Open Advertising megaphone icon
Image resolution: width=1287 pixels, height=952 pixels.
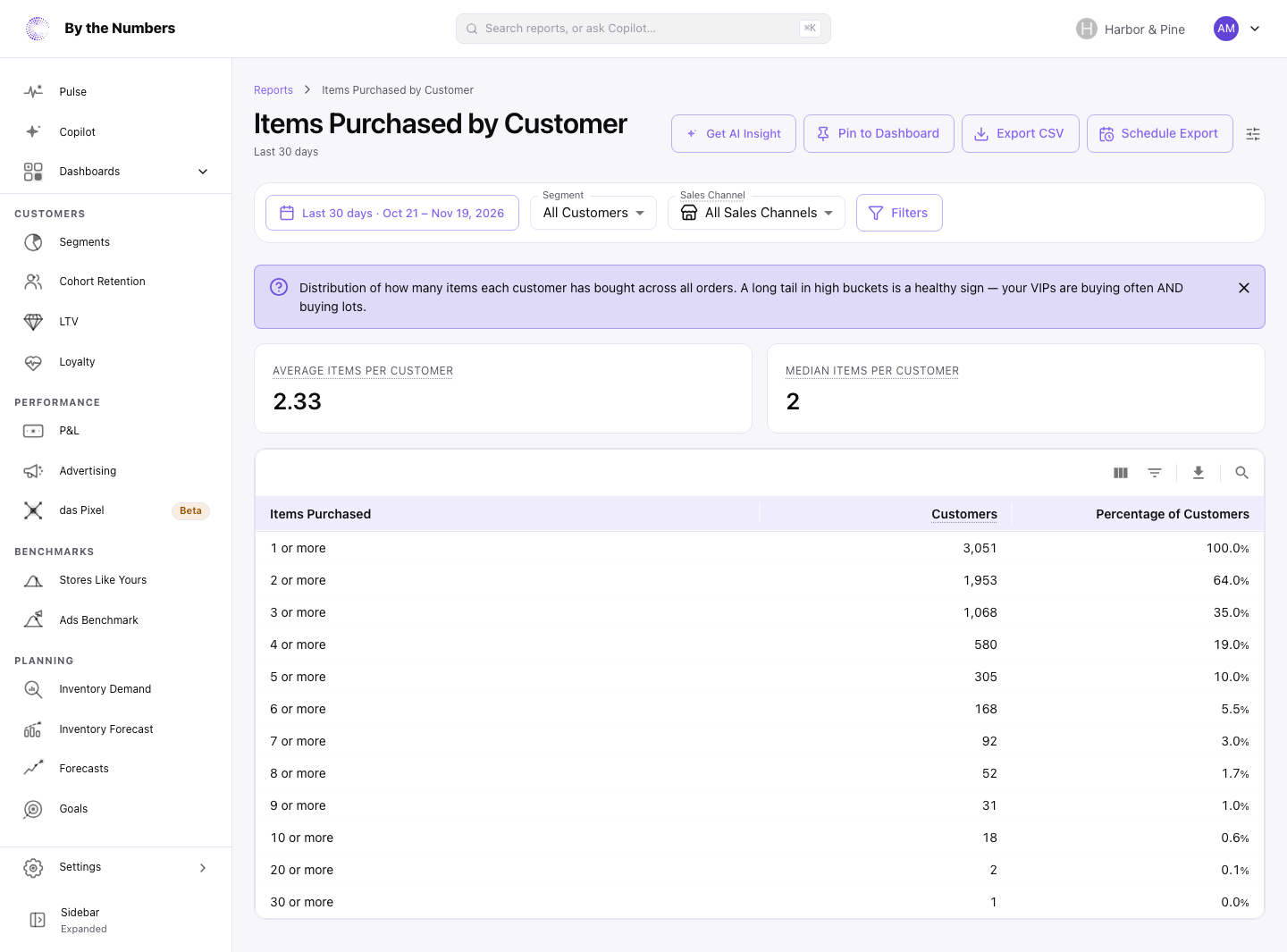[33, 471]
